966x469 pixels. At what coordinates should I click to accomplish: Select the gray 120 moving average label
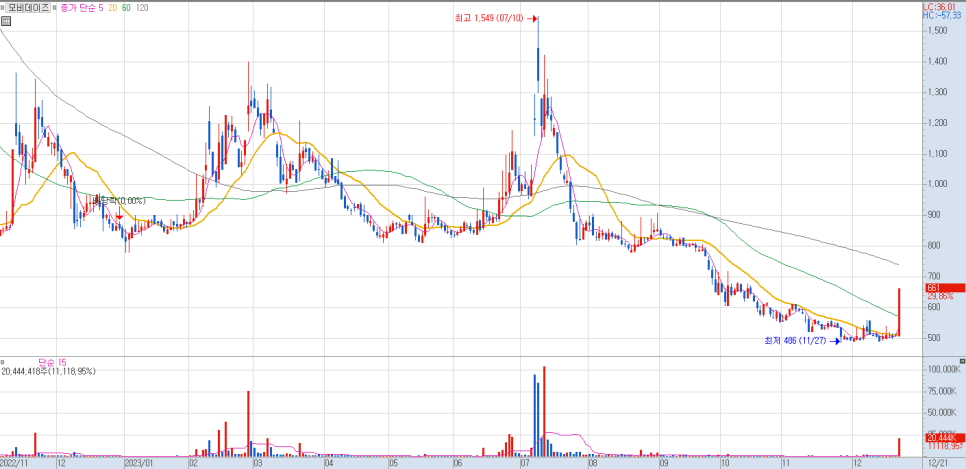pos(142,8)
